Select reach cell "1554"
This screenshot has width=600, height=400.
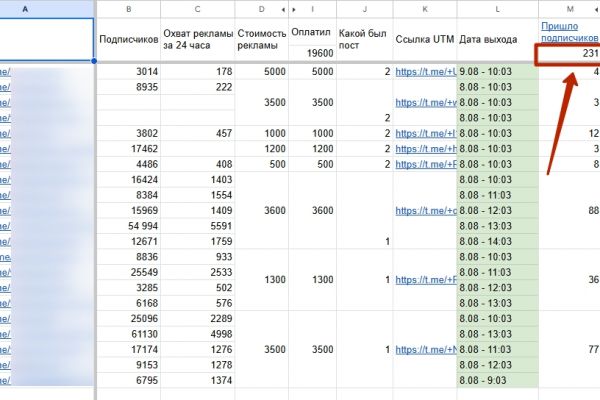197,195
